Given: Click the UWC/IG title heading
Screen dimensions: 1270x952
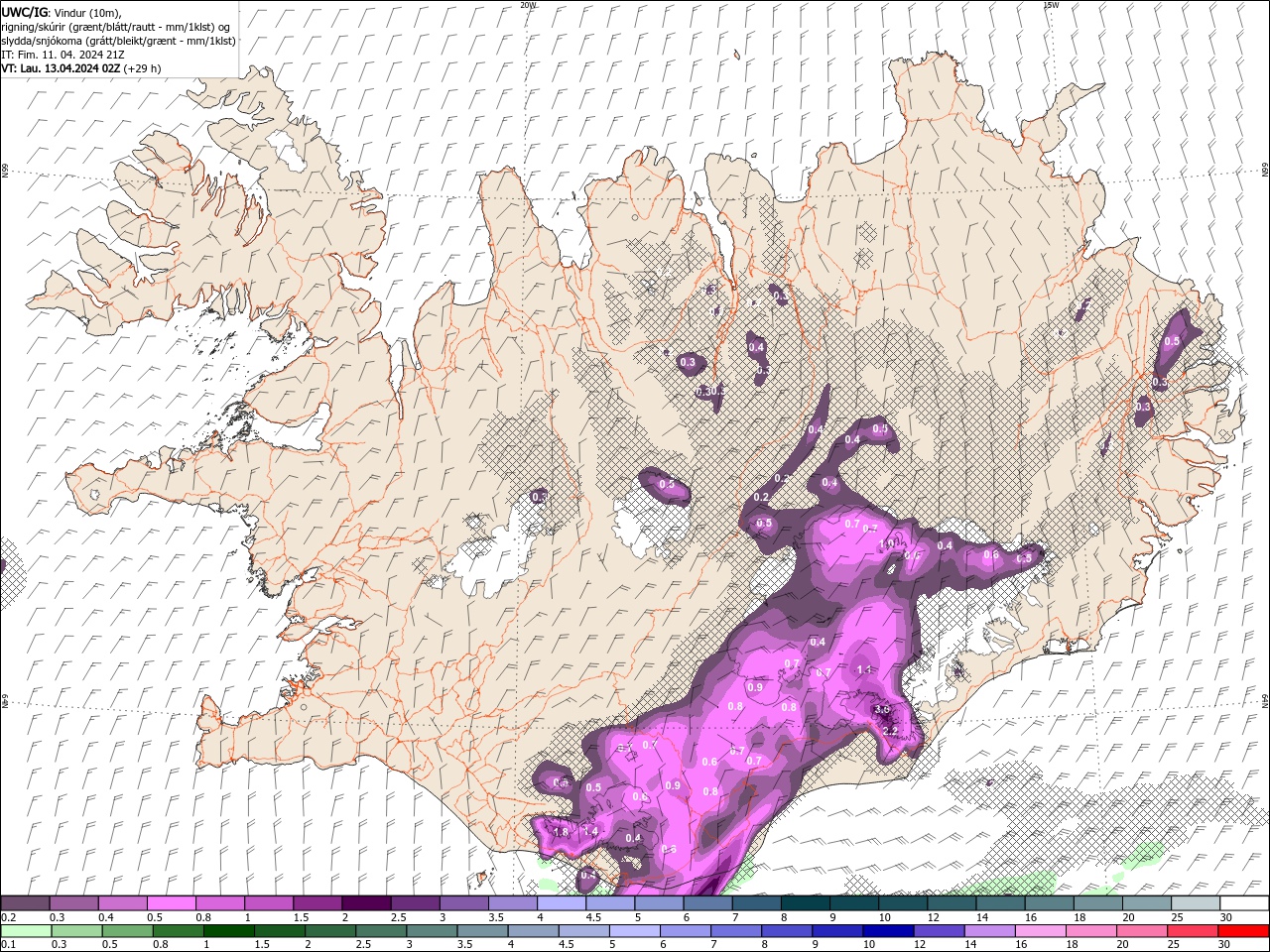Looking at the screenshot, I should 25,12.
